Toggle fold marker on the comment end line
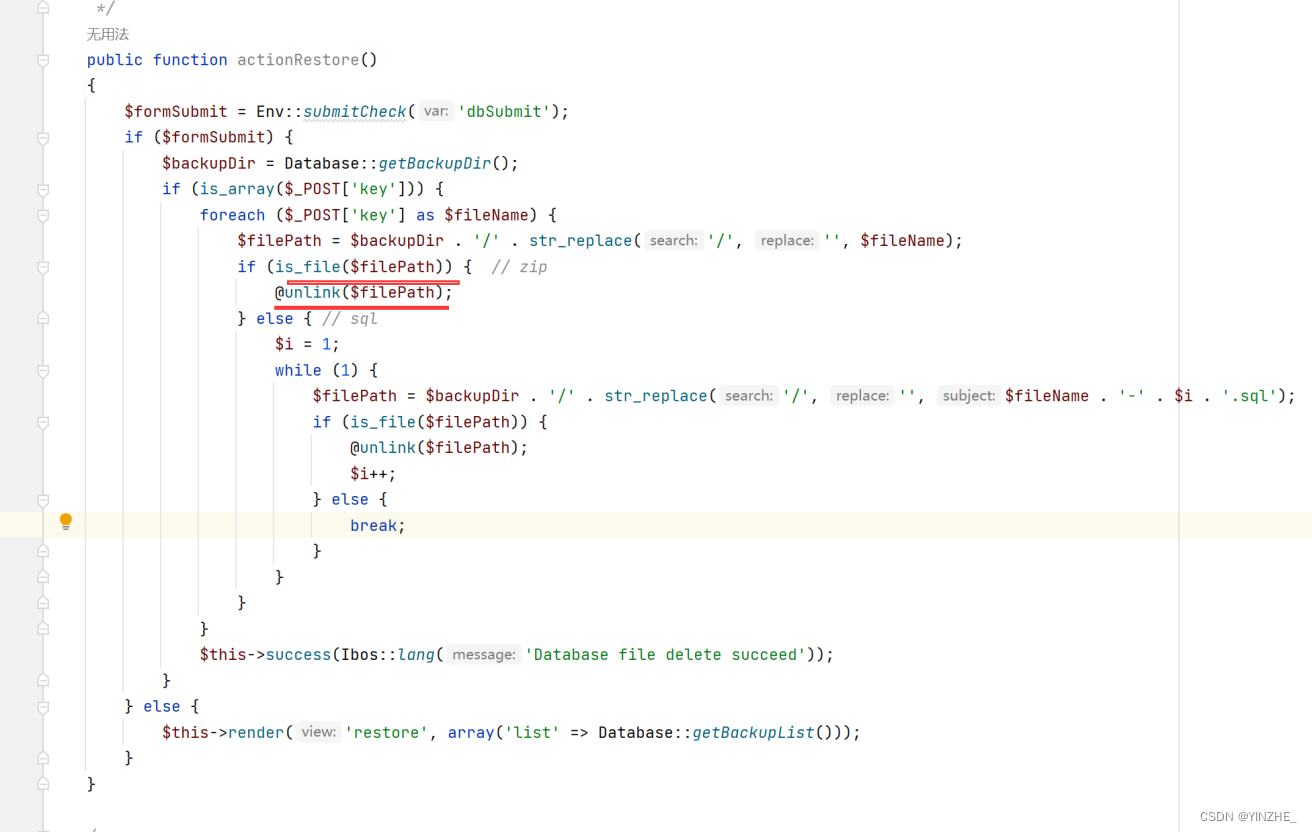This screenshot has height=832, width=1312. point(43,8)
